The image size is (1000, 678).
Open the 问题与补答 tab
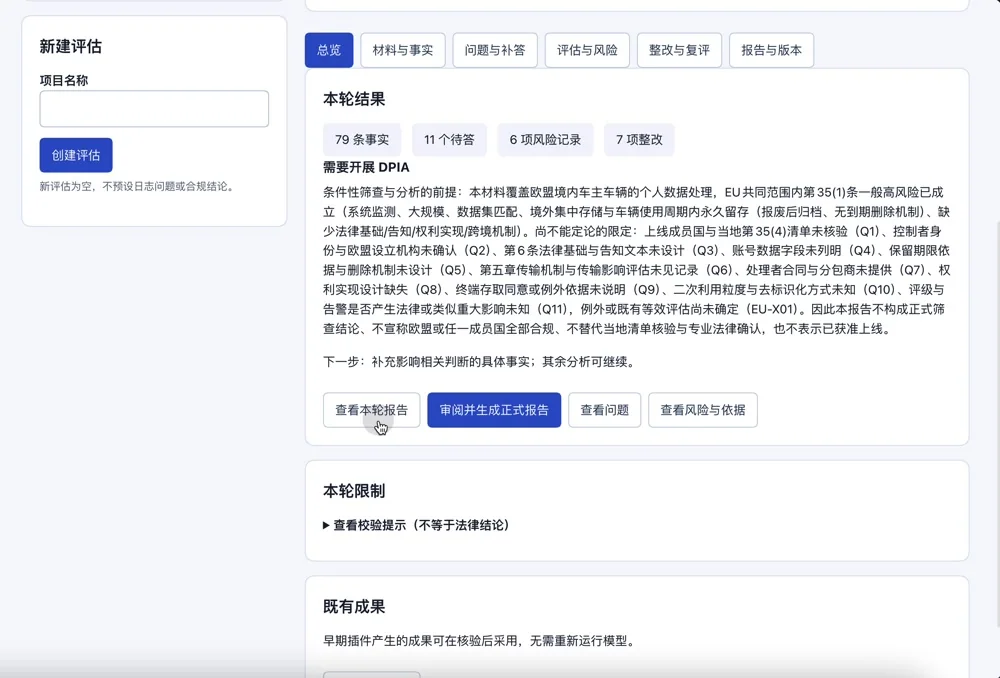click(495, 50)
